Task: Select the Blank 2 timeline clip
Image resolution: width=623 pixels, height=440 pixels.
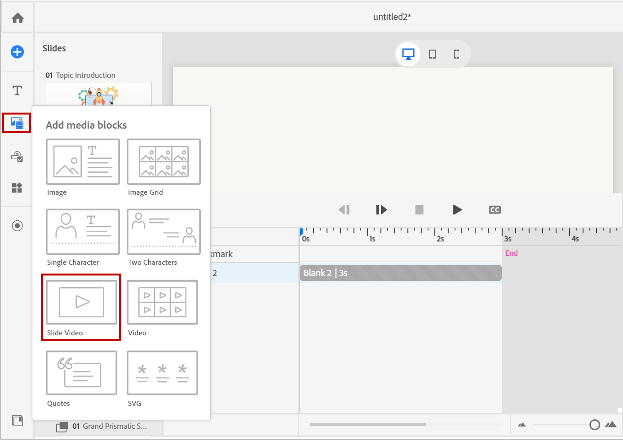Action: coord(400,274)
